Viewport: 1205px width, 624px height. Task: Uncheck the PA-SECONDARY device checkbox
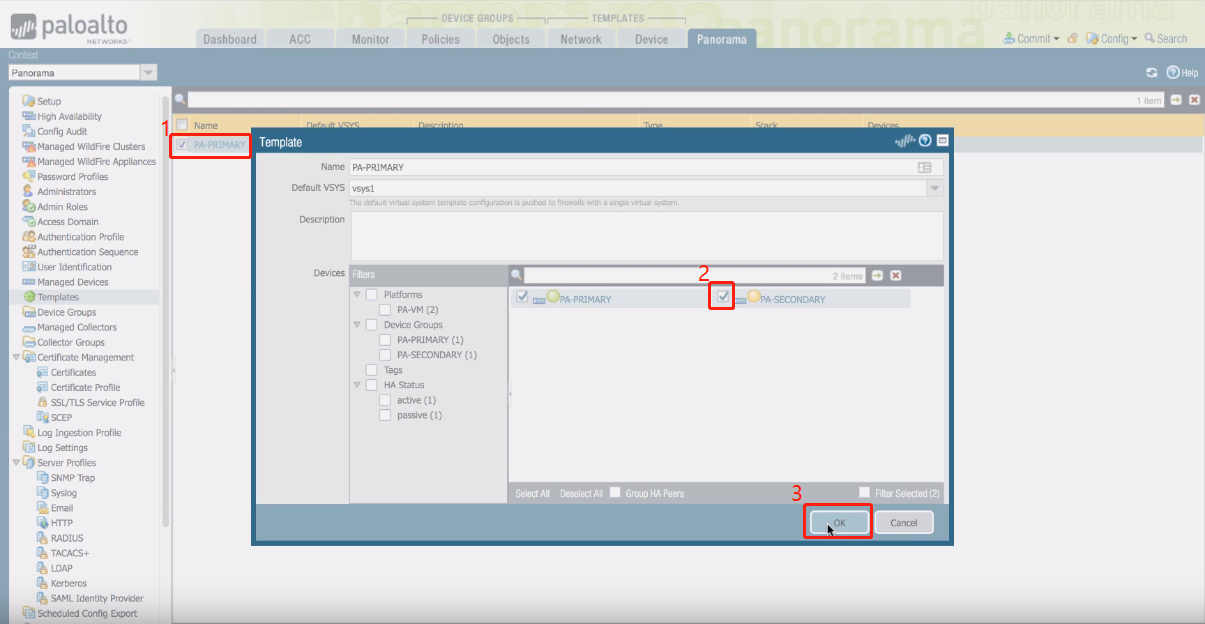click(723, 297)
